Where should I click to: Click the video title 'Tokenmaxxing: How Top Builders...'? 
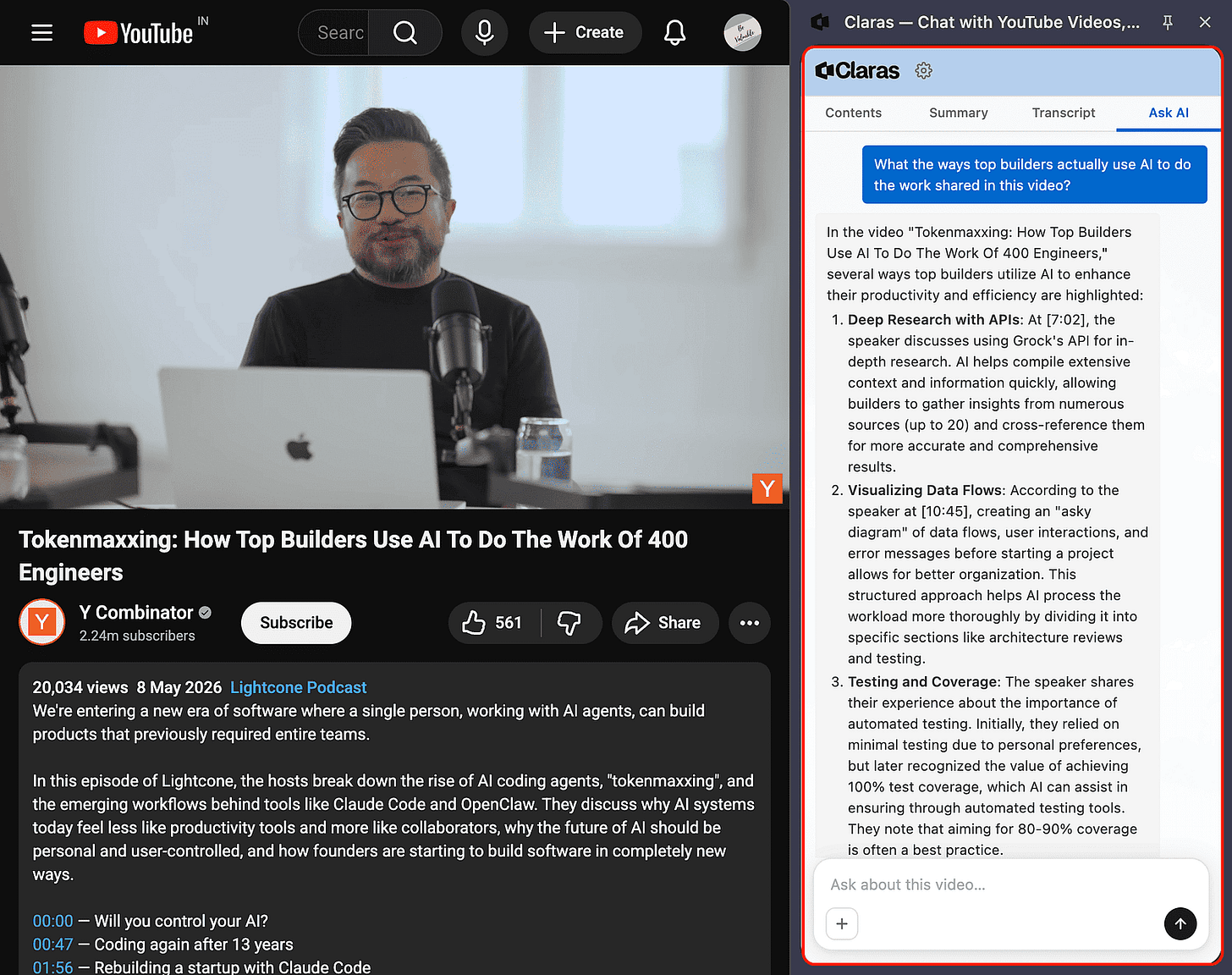(x=354, y=556)
